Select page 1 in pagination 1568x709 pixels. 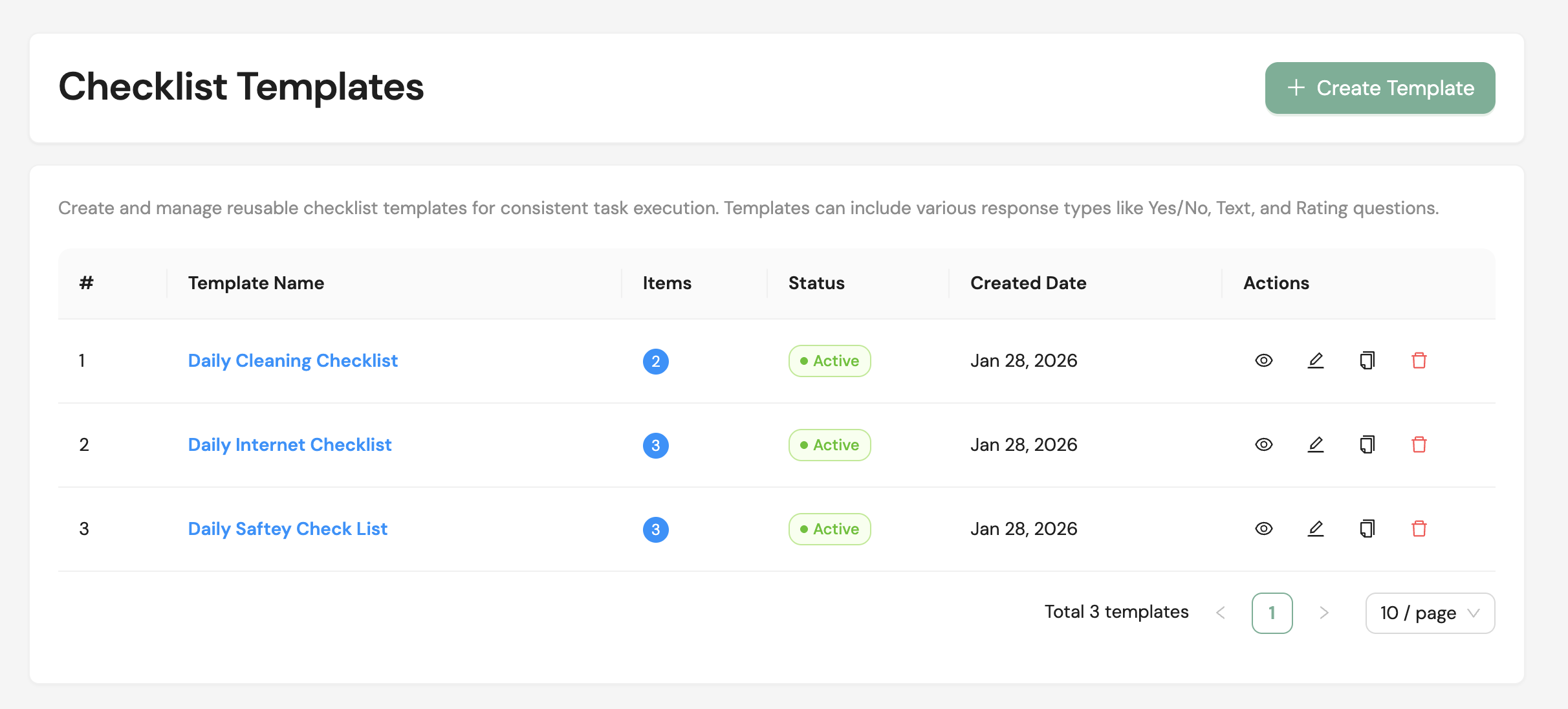click(1272, 613)
